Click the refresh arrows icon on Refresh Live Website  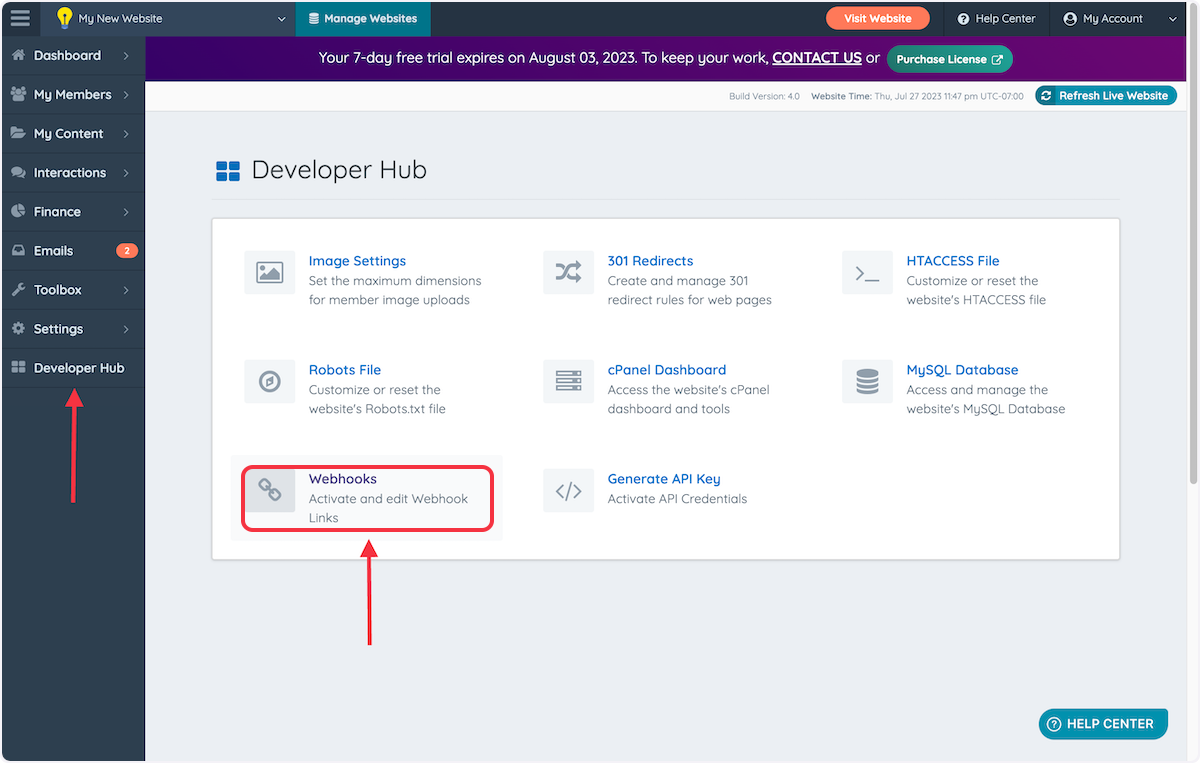1047,95
